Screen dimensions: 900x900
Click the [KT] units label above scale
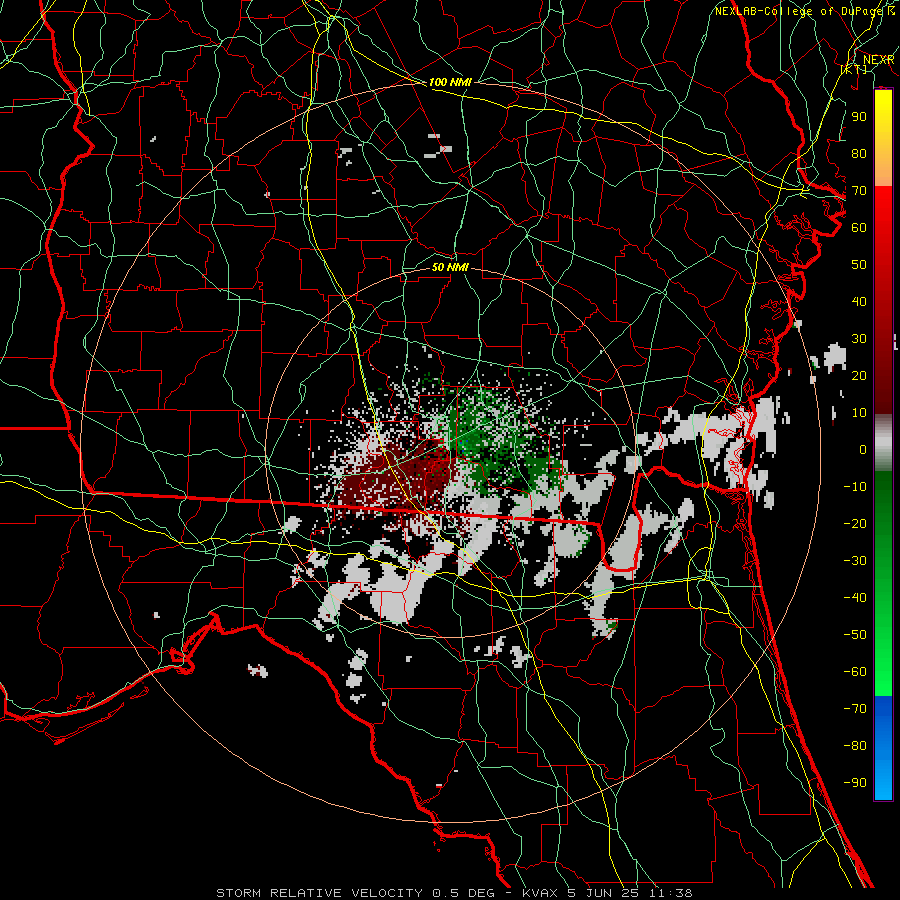(854, 69)
